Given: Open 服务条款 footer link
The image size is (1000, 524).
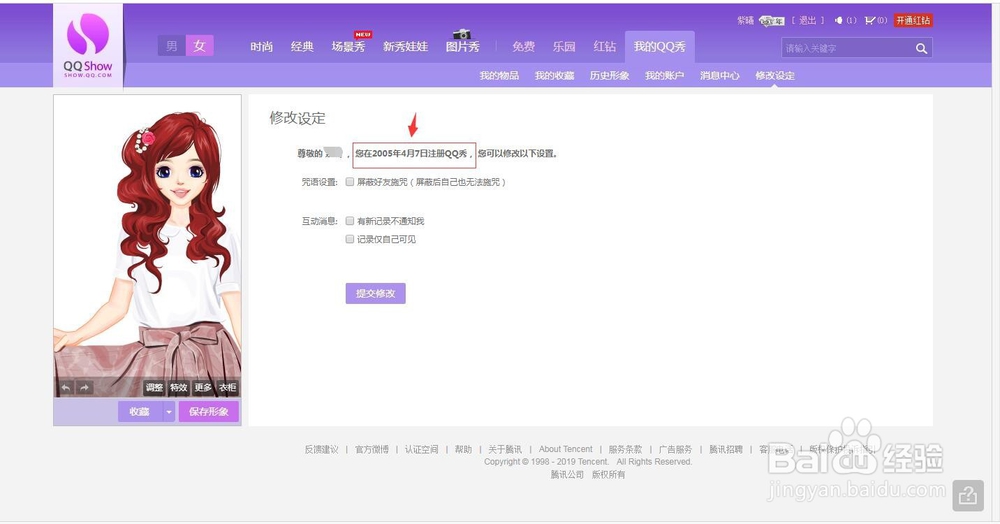Looking at the screenshot, I should (626, 449).
